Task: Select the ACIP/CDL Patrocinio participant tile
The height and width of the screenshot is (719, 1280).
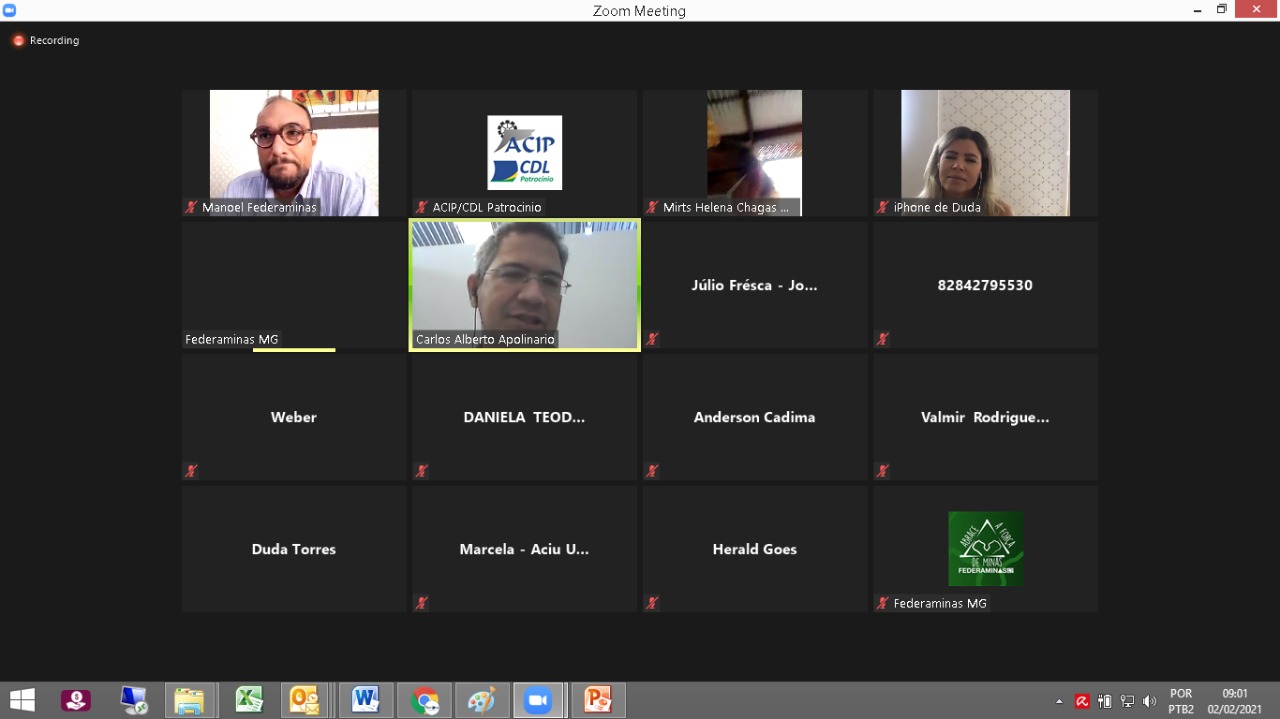Action: [x=524, y=153]
